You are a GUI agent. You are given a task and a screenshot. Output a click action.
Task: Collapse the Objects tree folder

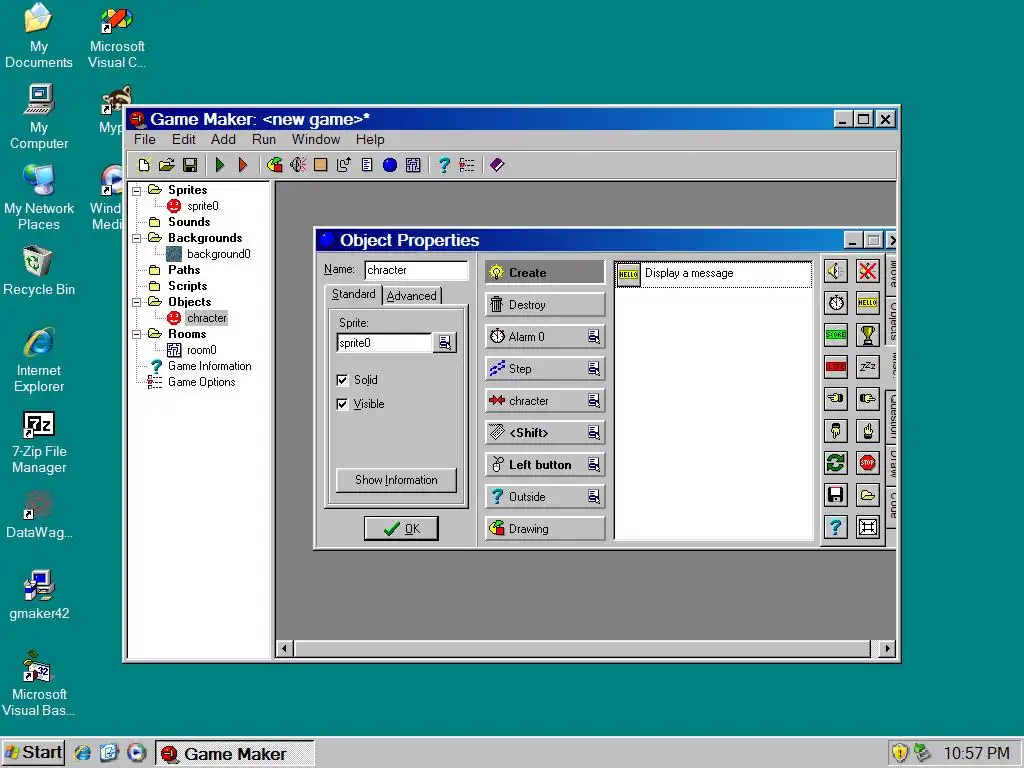coord(137,302)
